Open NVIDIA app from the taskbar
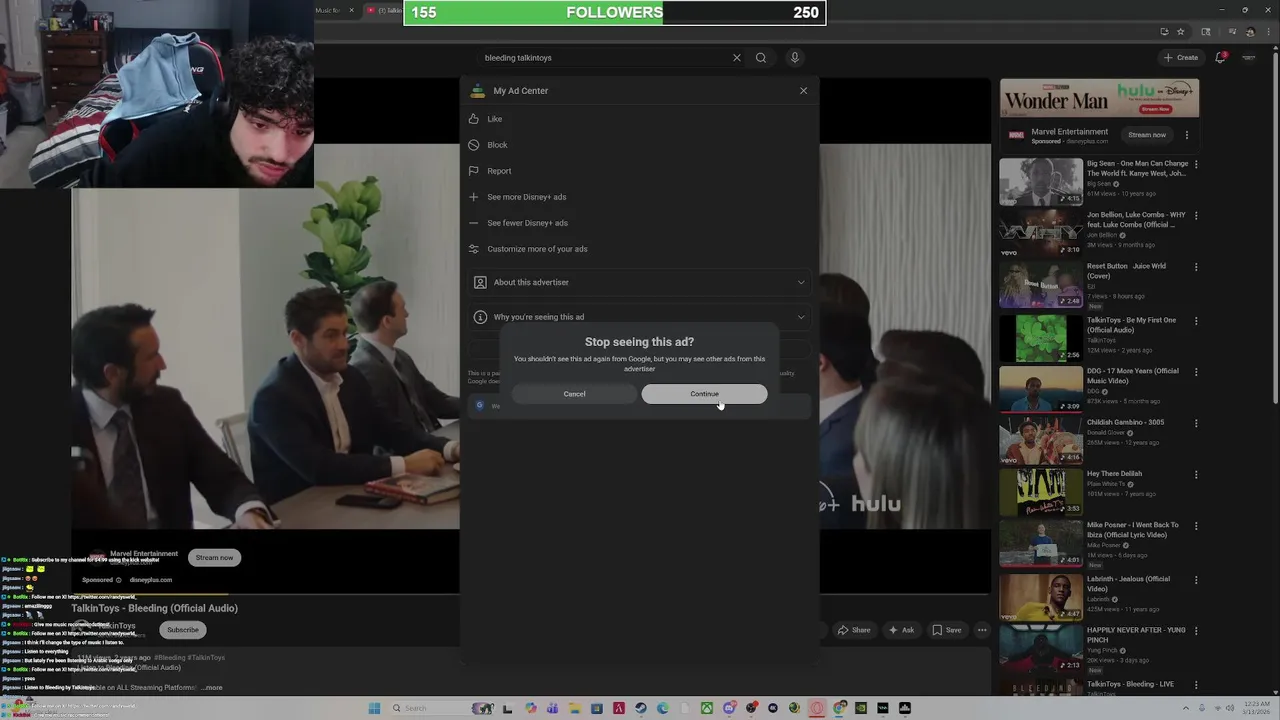Screen dimensions: 1280x720 click(860, 708)
